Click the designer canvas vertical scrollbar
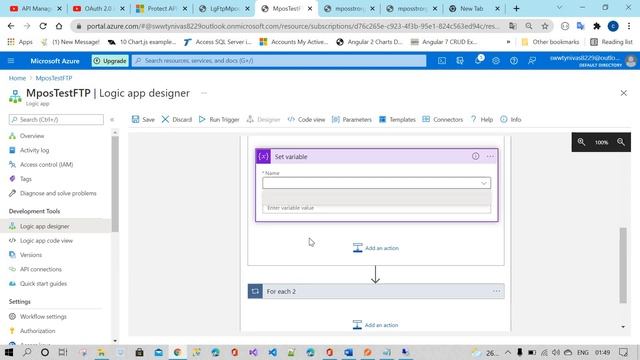640x360 pixels. tap(623, 265)
